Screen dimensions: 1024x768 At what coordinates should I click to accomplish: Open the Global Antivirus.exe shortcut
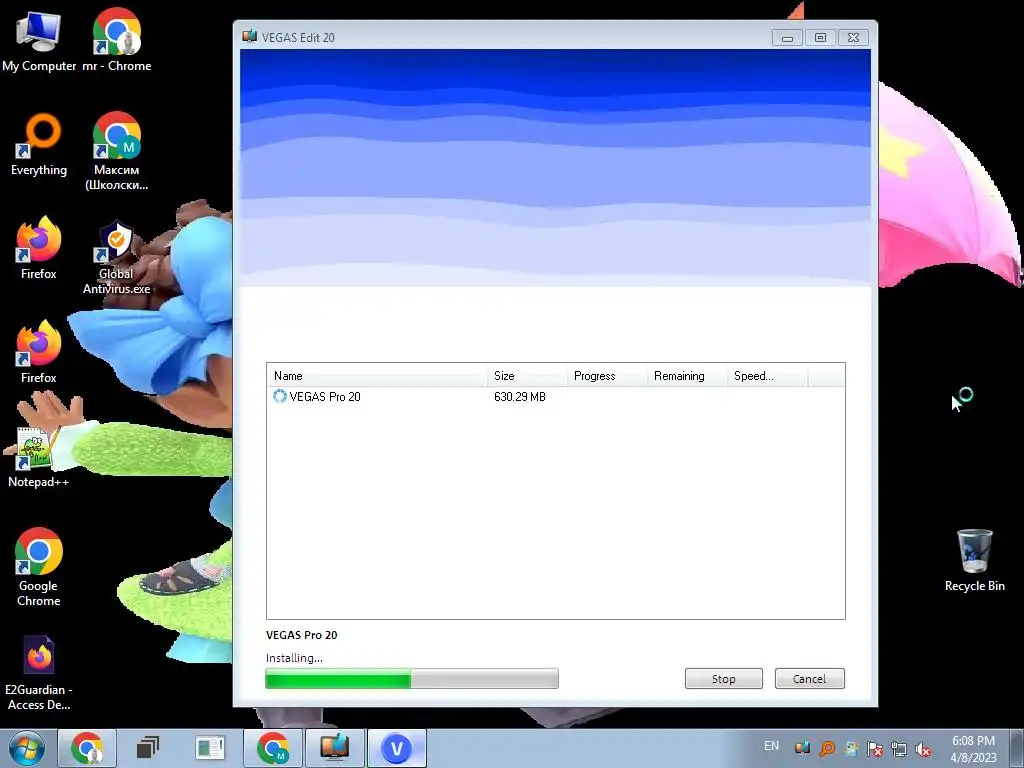pyautogui.click(x=116, y=257)
